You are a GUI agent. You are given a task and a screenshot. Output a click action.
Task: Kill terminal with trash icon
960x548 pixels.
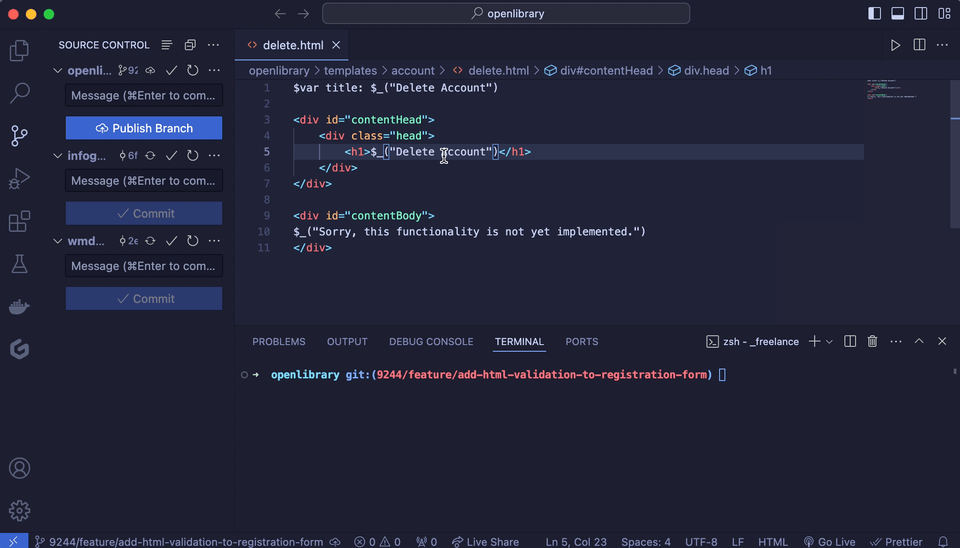coord(872,341)
